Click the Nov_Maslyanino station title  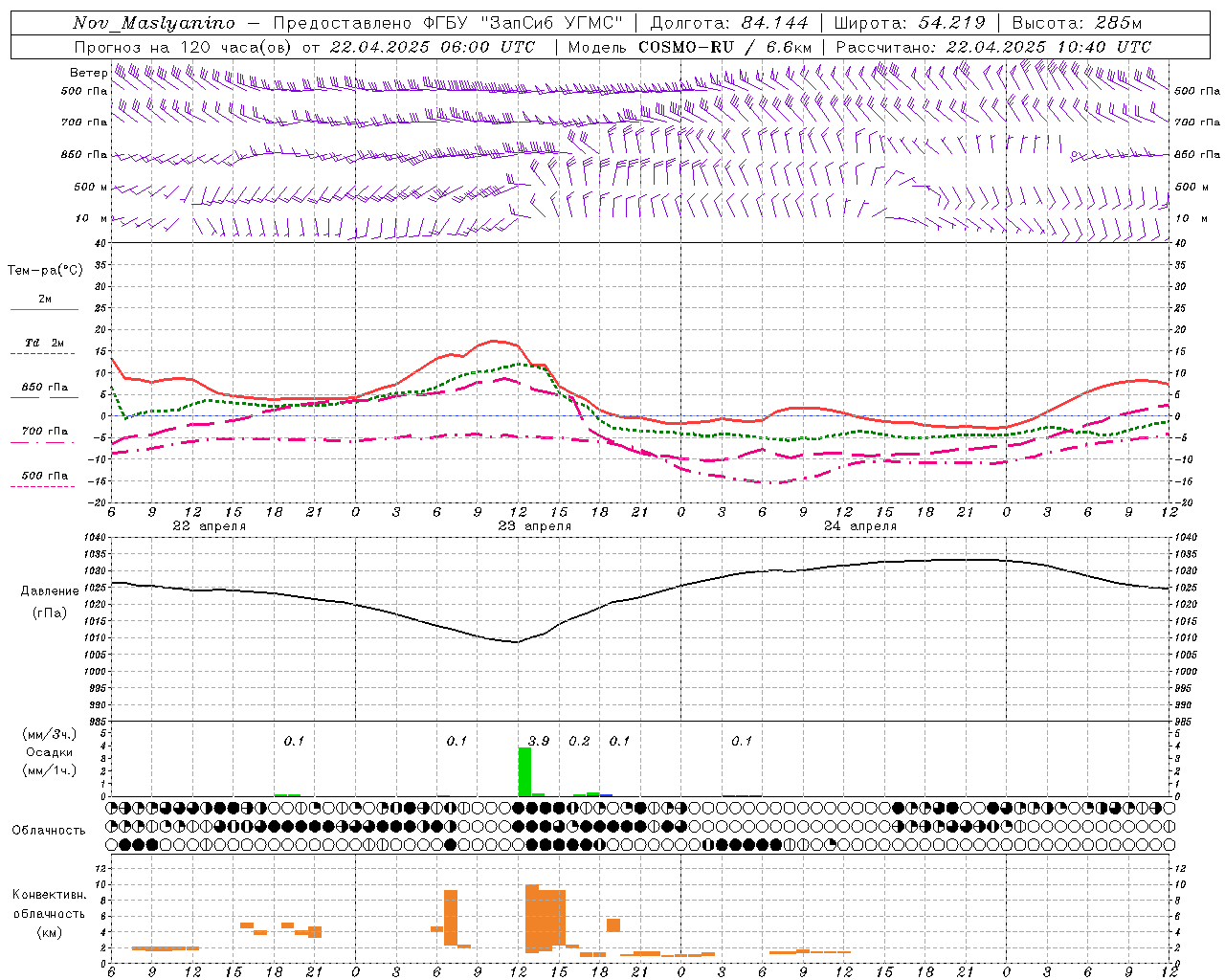pos(154,23)
